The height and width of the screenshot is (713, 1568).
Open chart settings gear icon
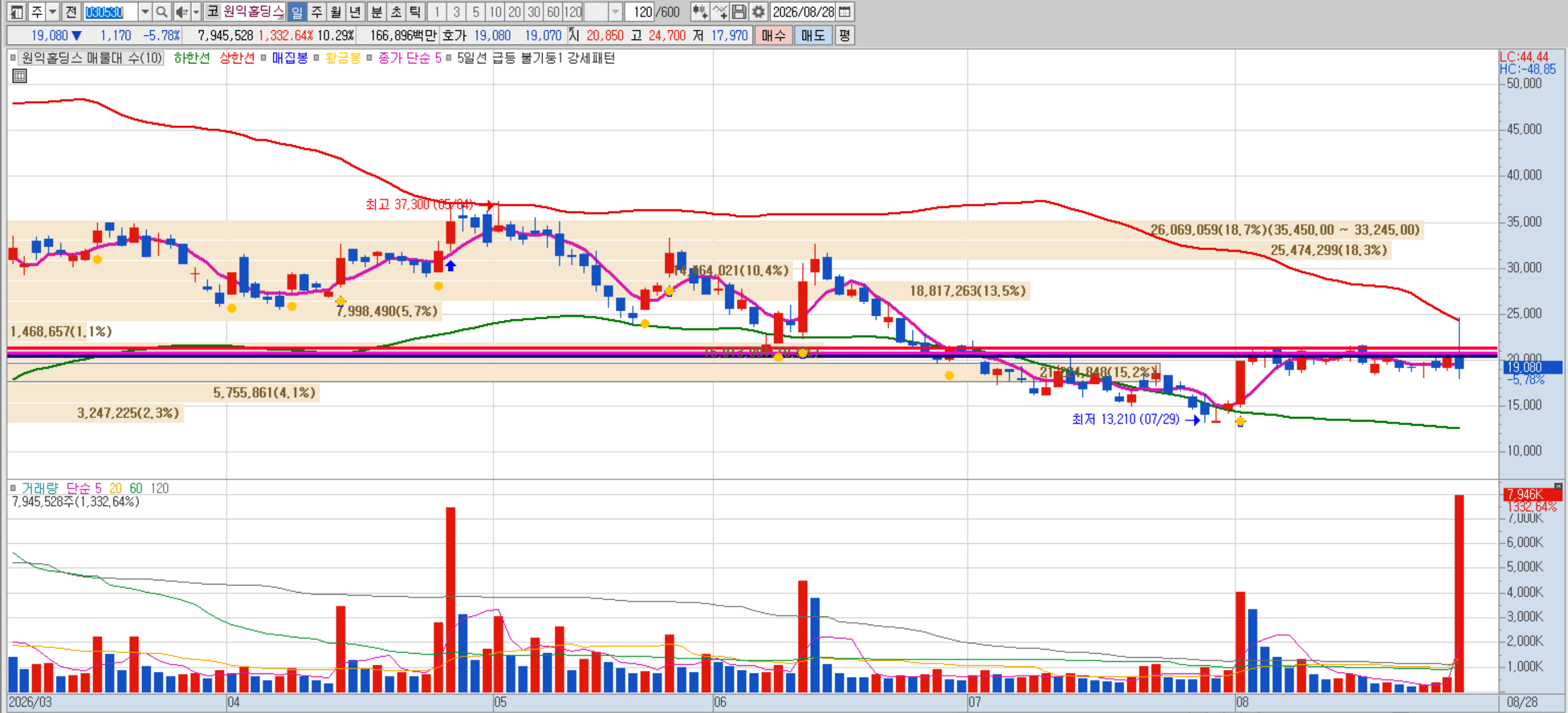758,12
